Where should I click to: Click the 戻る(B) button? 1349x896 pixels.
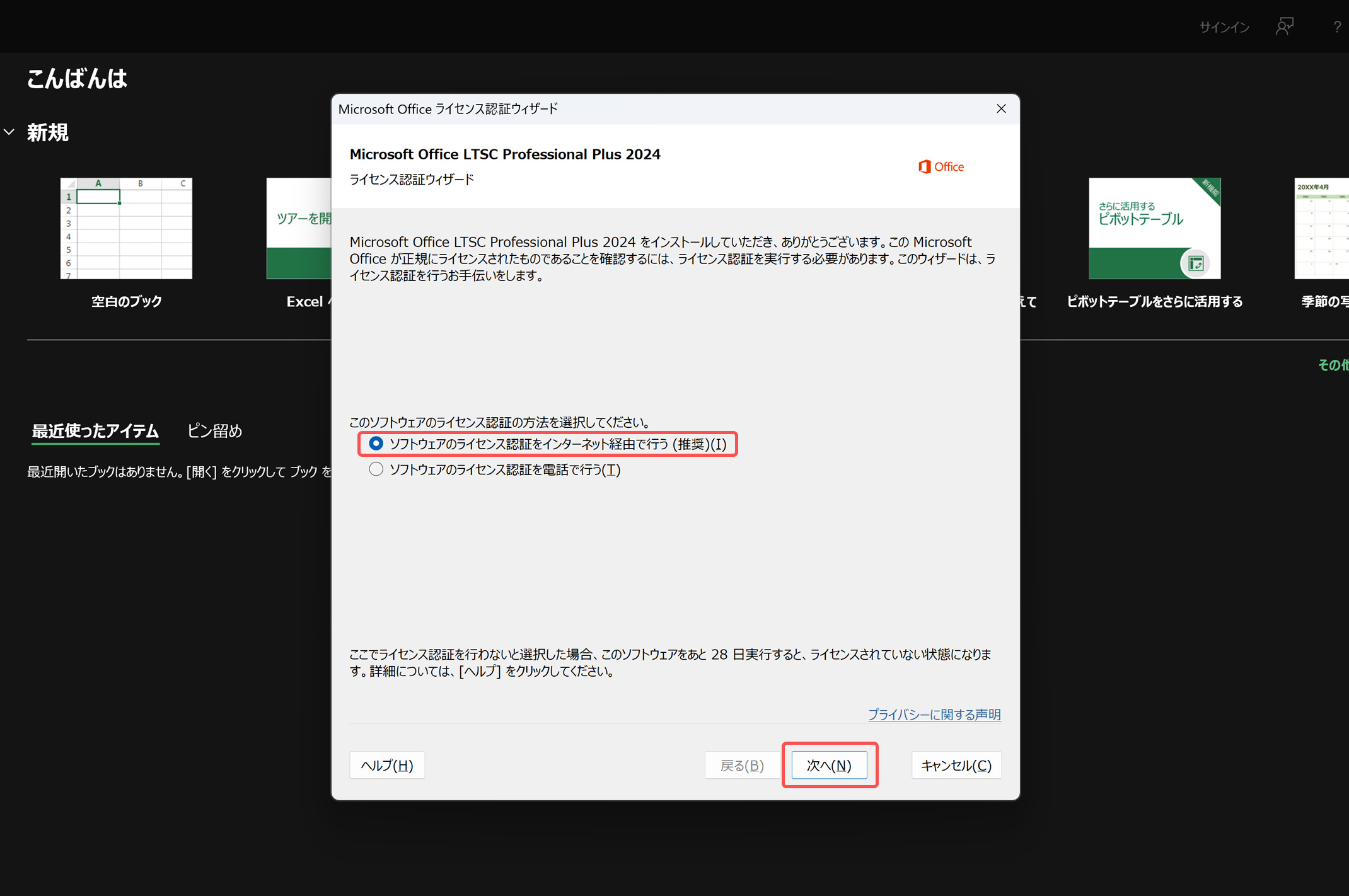741,765
